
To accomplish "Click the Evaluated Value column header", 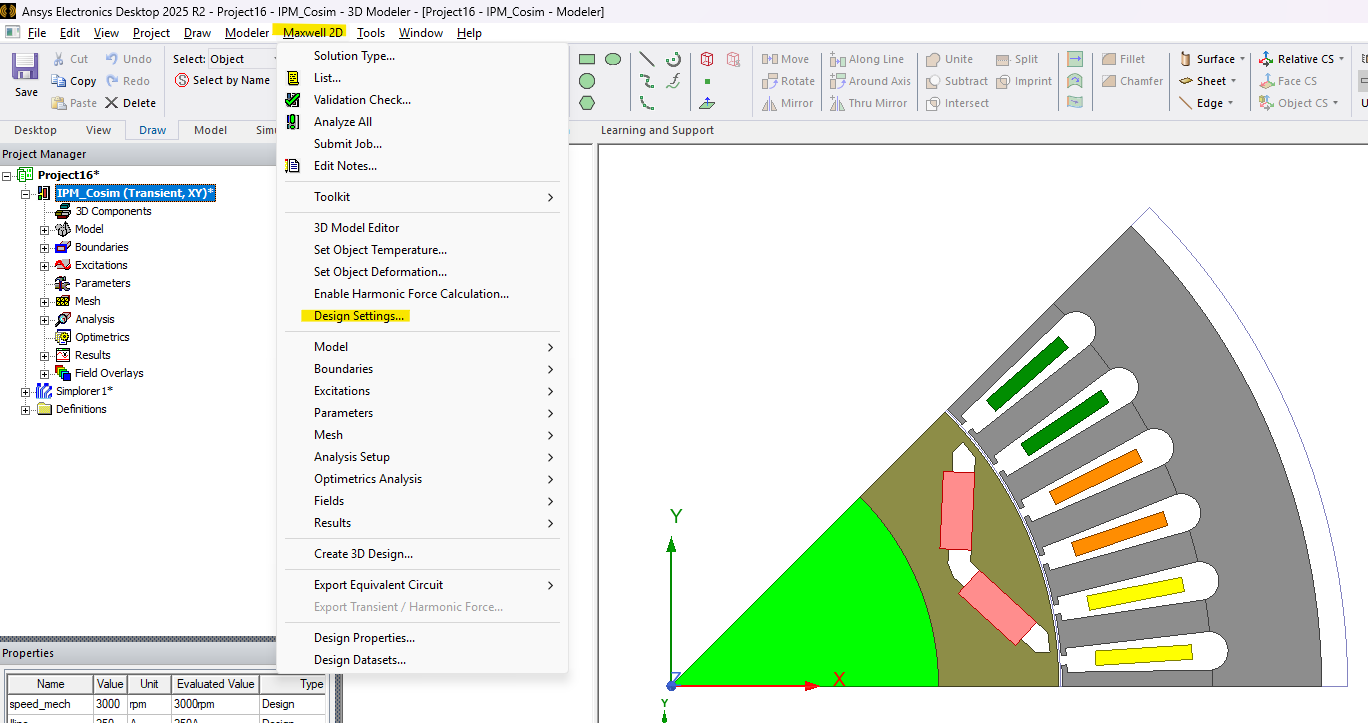I will 214,684.
